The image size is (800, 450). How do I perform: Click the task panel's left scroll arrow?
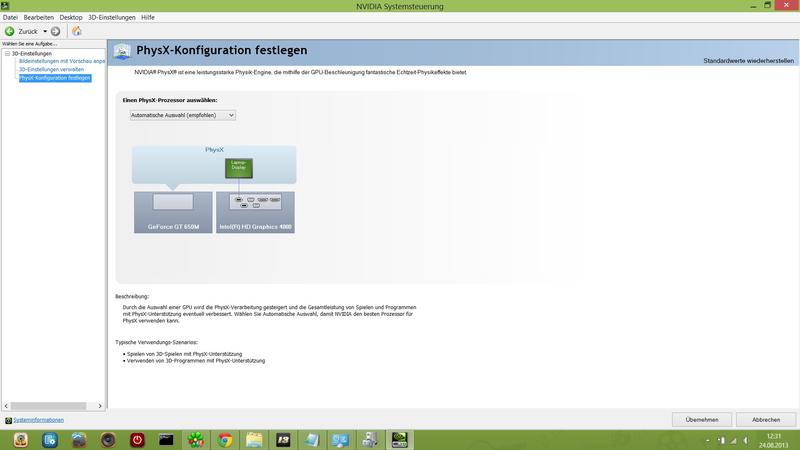[x=6, y=406]
